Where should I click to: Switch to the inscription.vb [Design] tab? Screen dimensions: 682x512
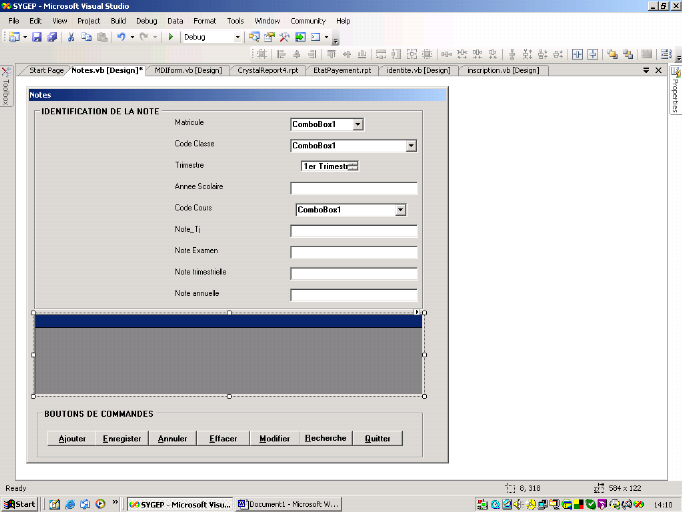pos(503,71)
